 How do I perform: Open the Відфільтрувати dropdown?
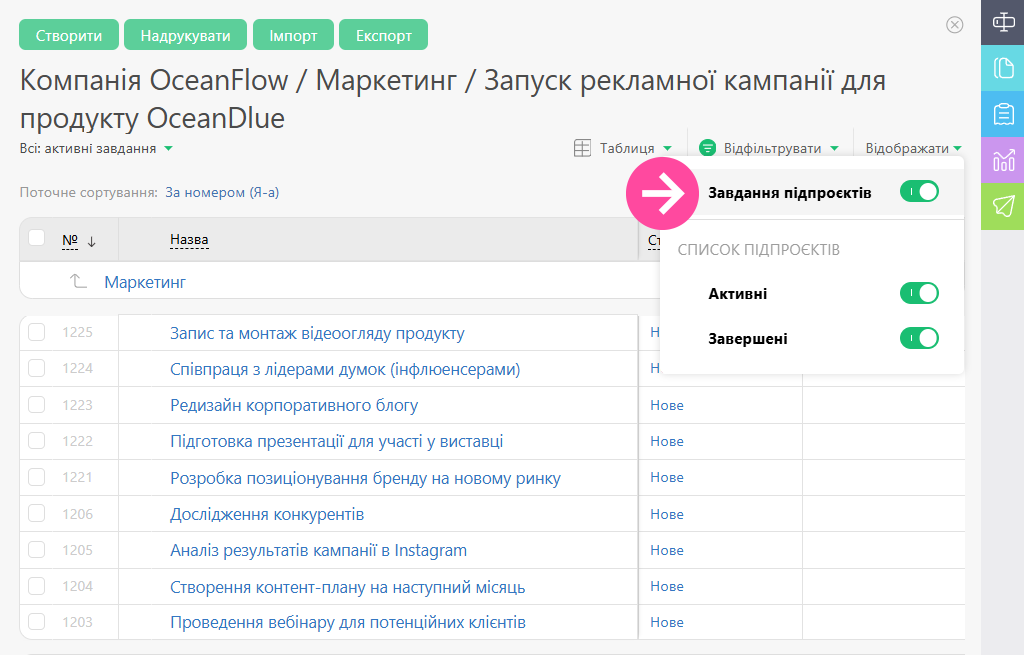tap(780, 148)
